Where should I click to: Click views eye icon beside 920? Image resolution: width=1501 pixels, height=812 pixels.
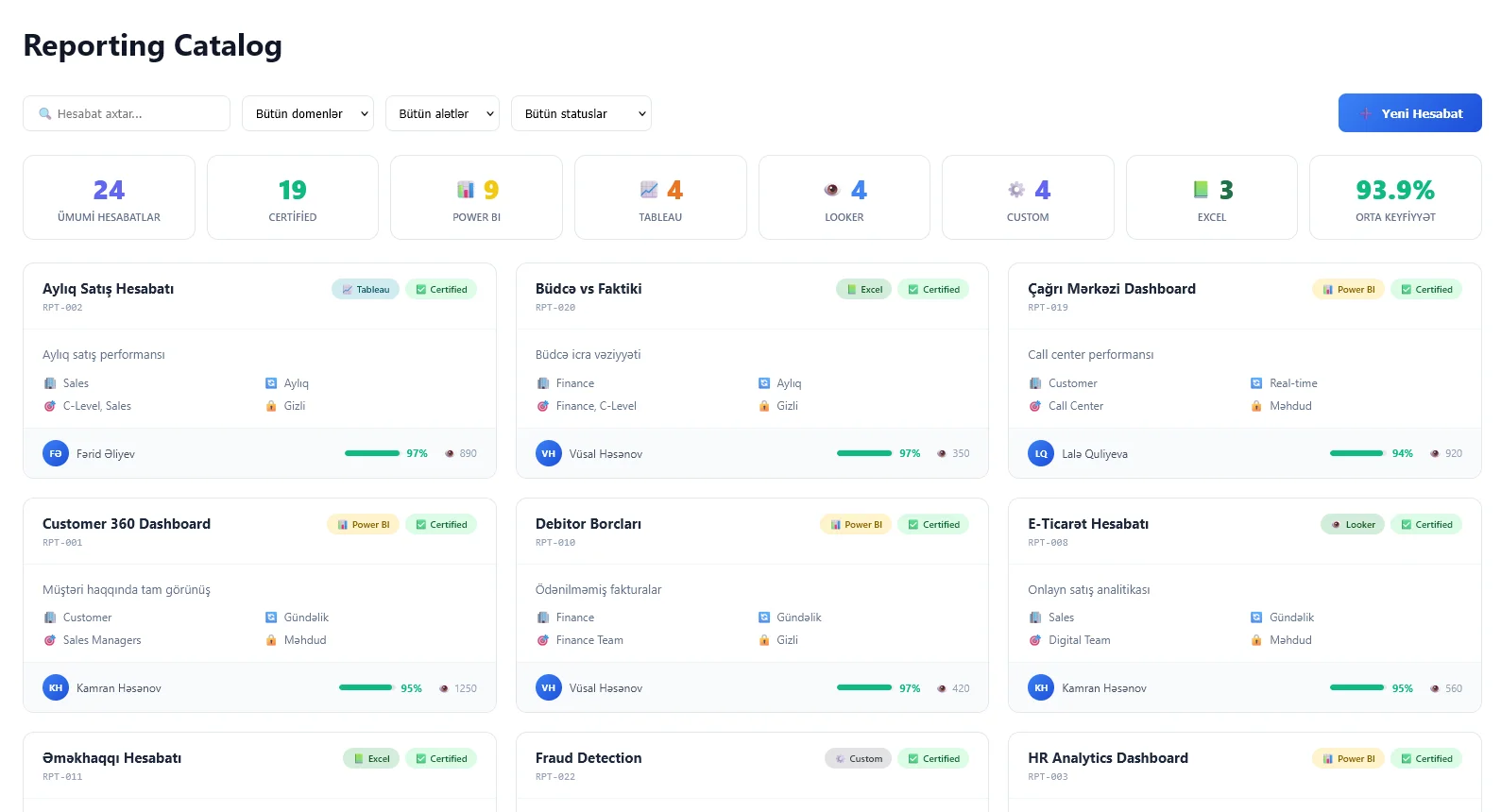tap(1435, 453)
